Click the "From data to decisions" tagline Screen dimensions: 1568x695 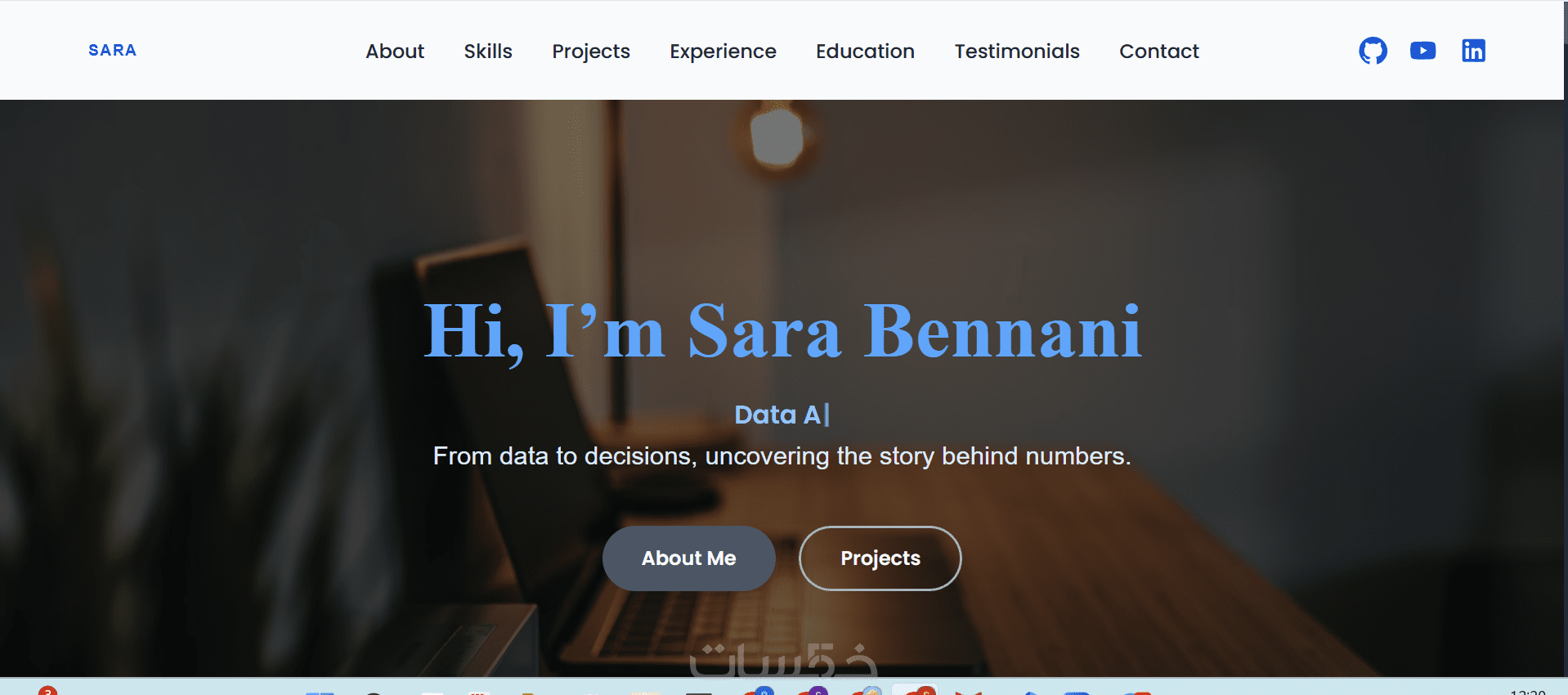(782, 456)
